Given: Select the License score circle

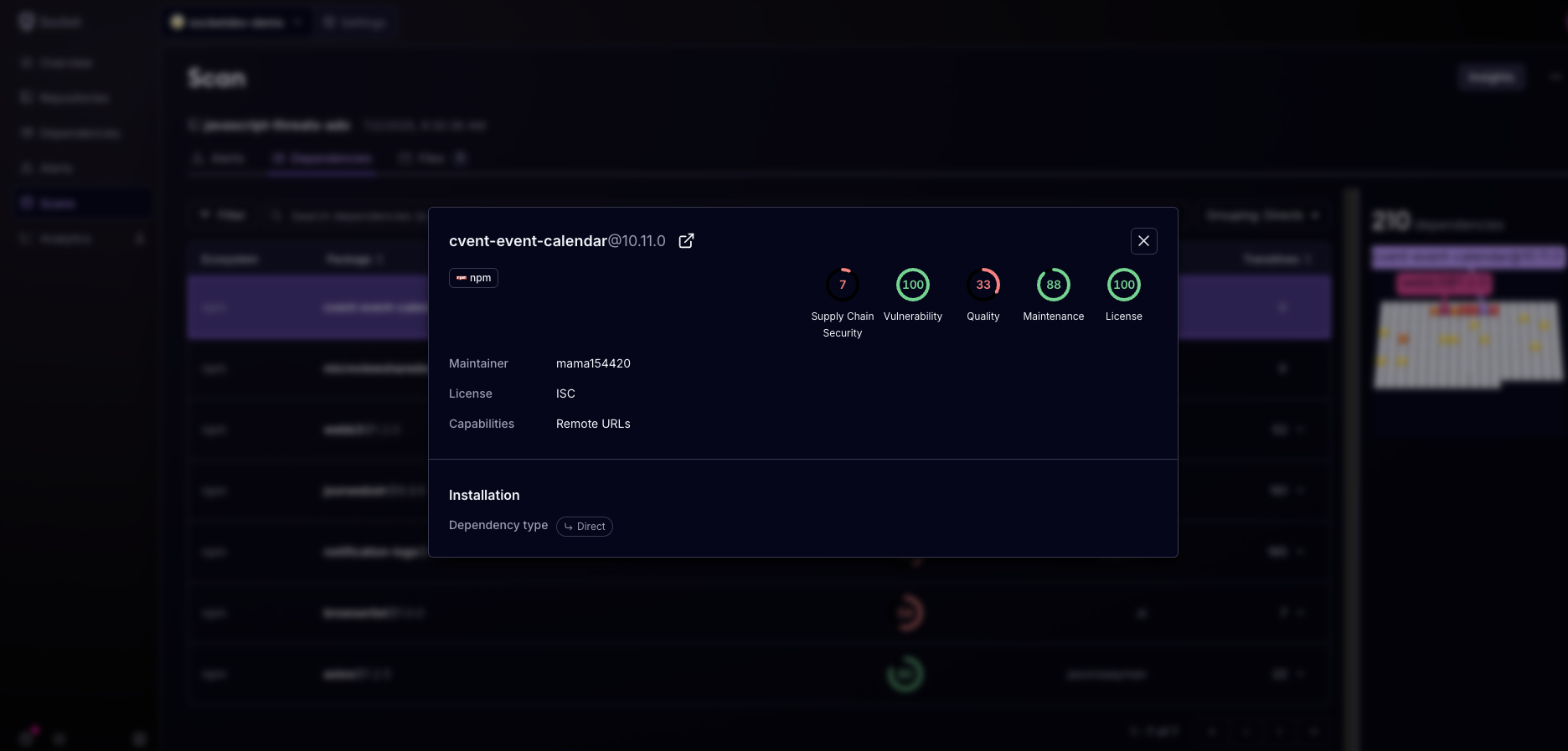Looking at the screenshot, I should [x=1124, y=285].
